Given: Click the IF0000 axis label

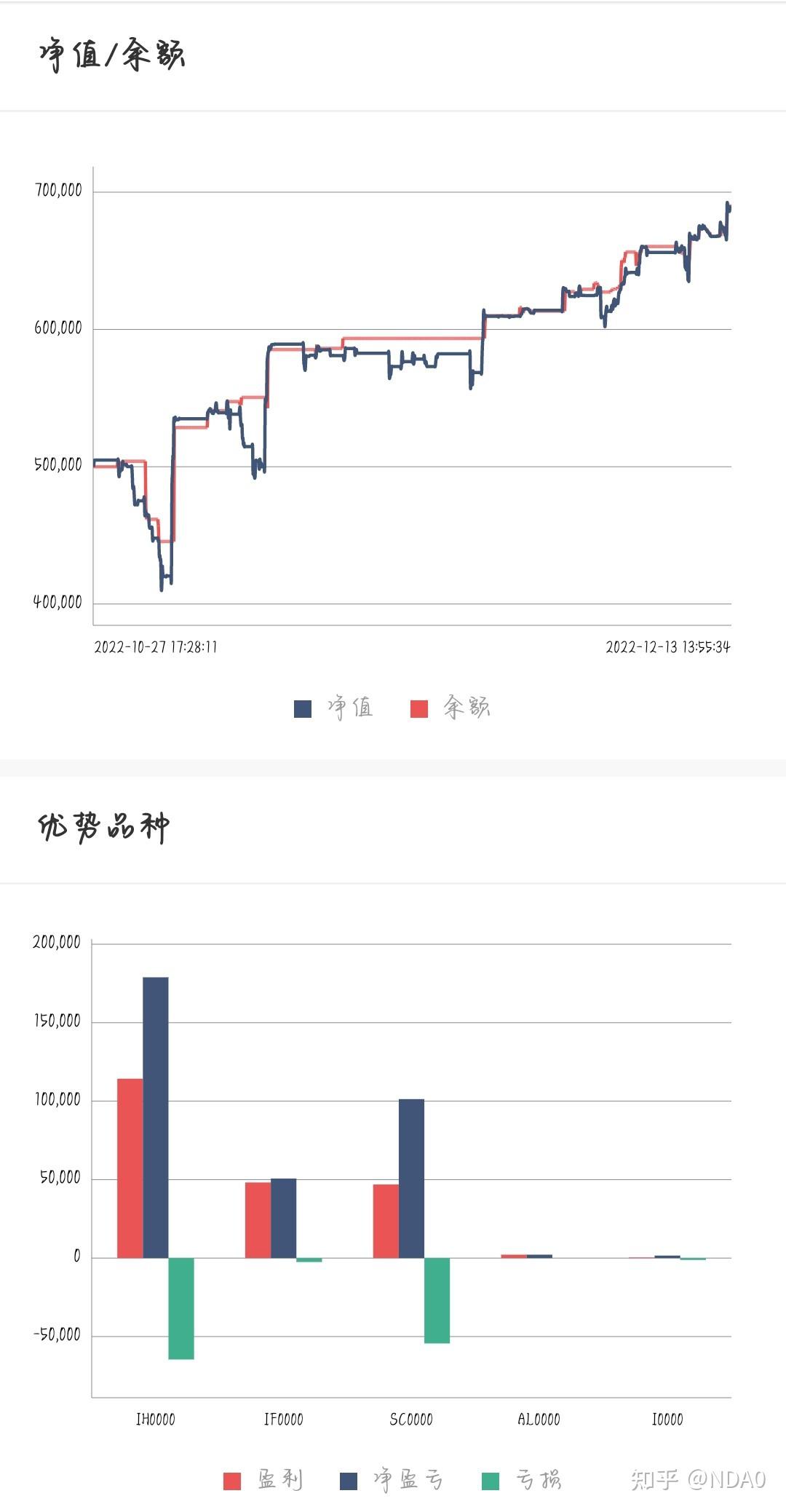Looking at the screenshot, I should (284, 1419).
